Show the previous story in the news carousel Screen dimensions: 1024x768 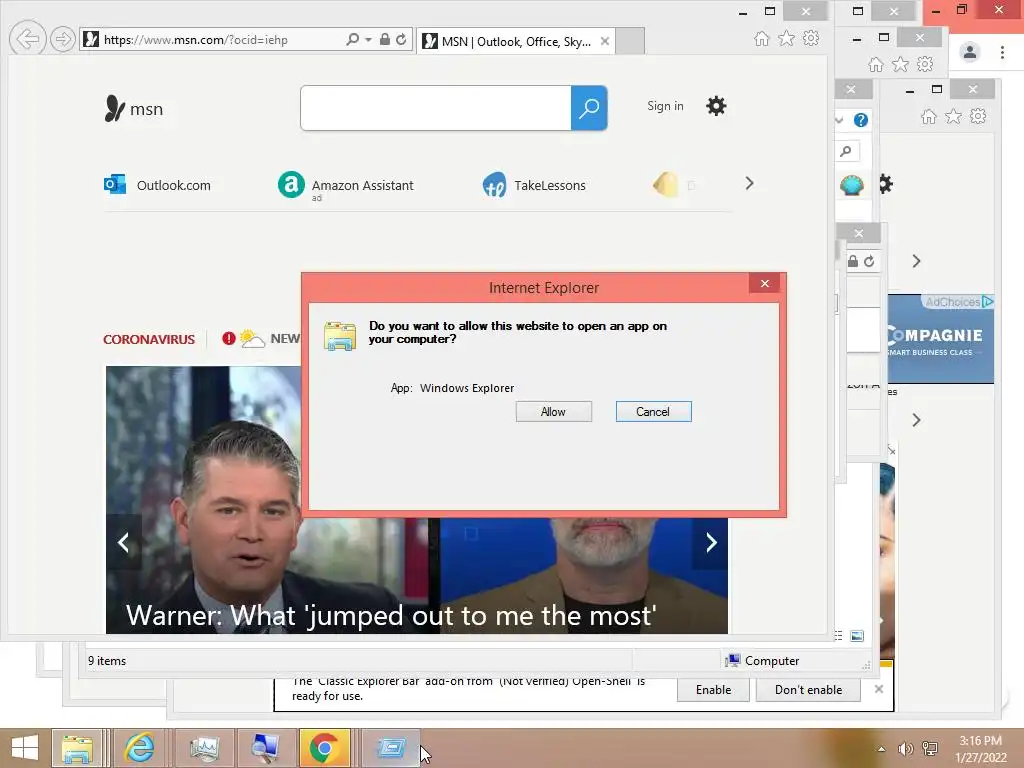tap(123, 542)
